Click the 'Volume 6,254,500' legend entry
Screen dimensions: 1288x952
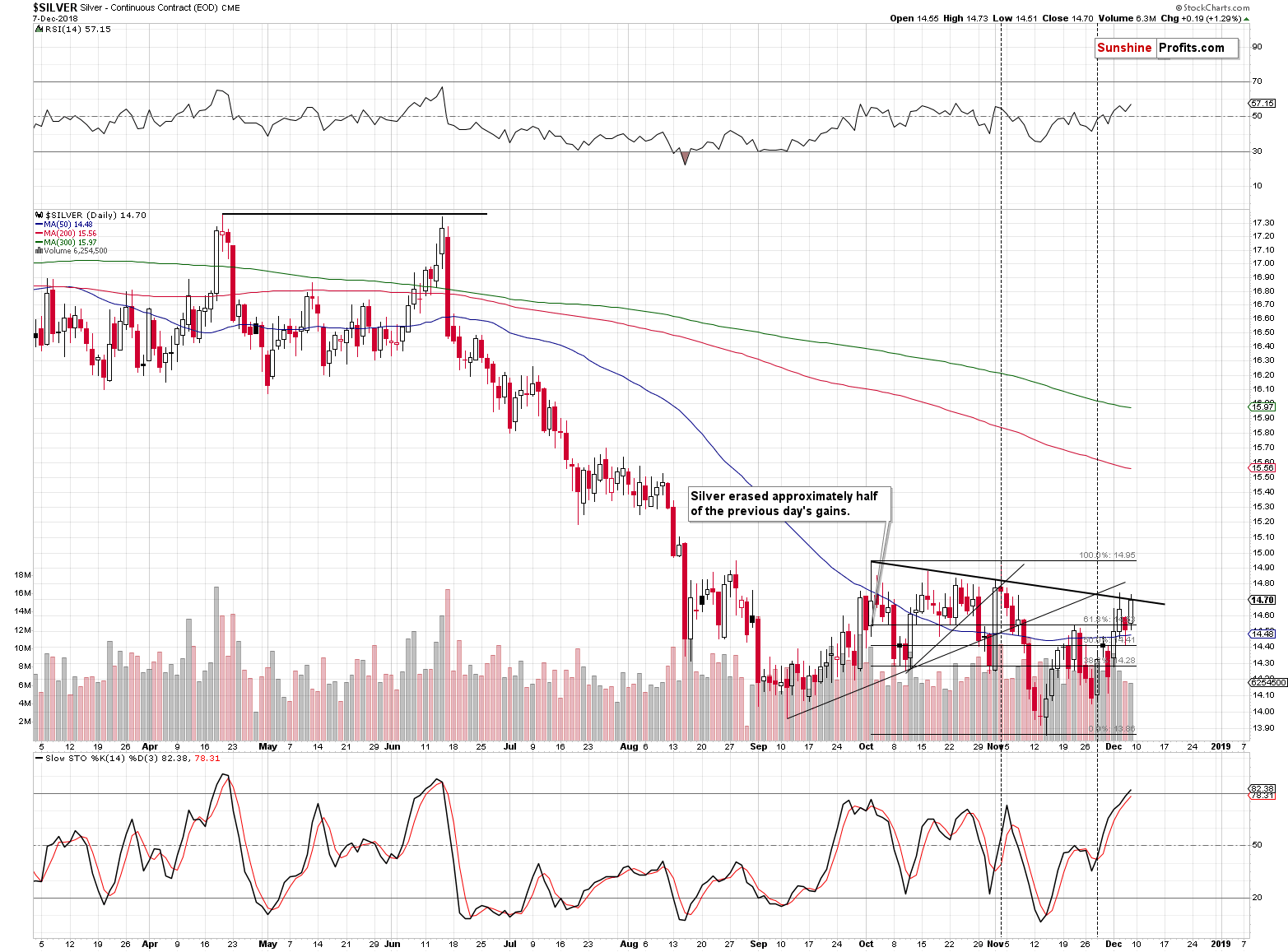tap(76, 251)
